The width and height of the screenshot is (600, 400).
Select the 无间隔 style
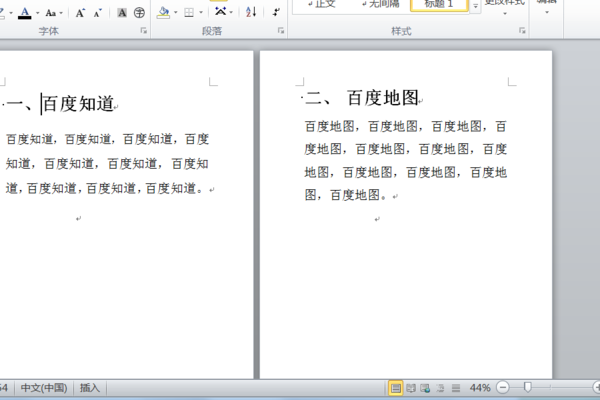(380, 5)
